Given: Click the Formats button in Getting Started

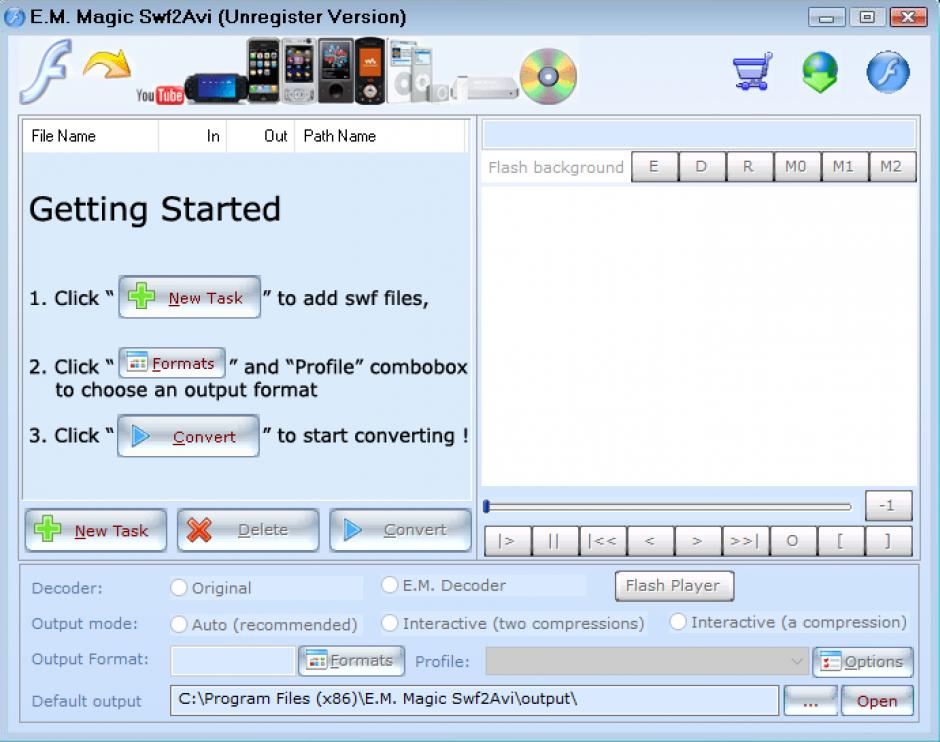Looking at the screenshot, I should (172, 363).
